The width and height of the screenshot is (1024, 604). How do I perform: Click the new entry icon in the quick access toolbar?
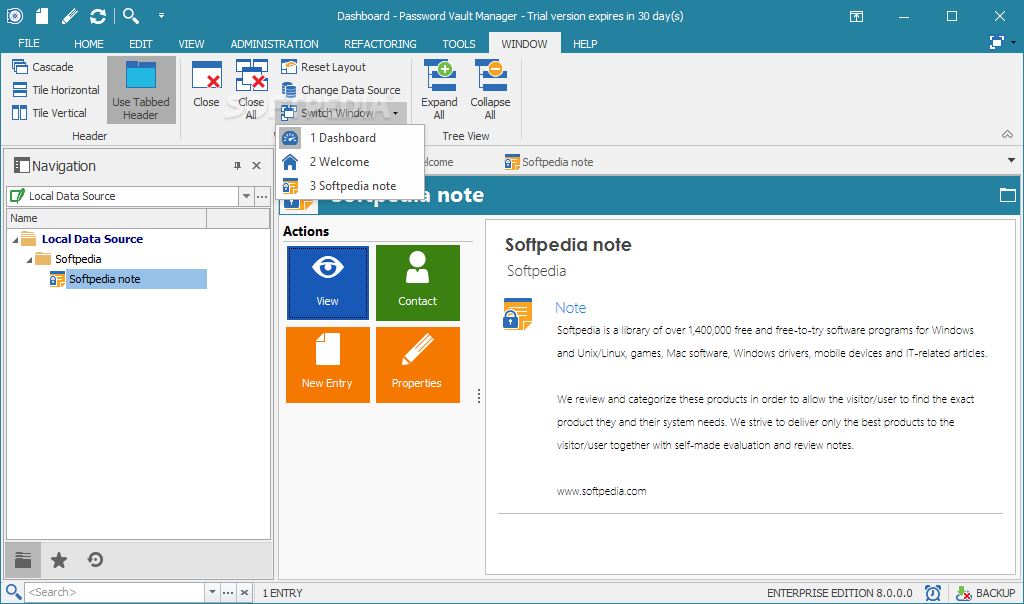[x=42, y=16]
